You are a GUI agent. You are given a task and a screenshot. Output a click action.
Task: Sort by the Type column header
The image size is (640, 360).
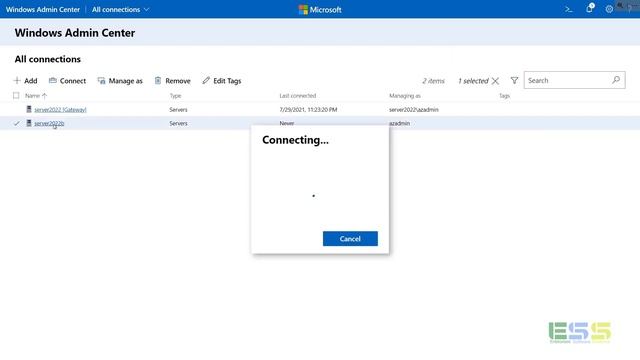176,96
